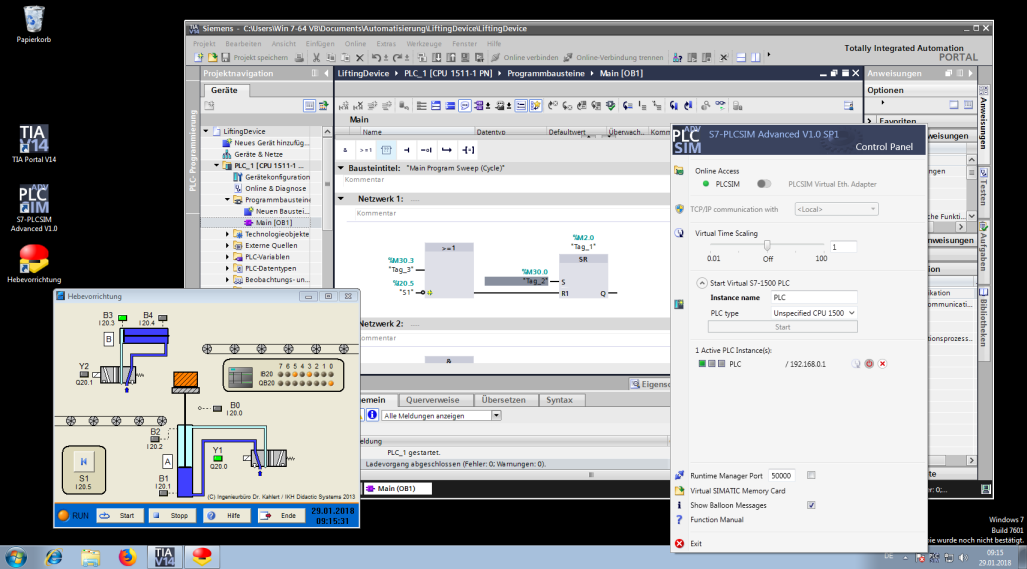1027x569 pixels.
Task: Click the Windows Start orb
Action: (x=16, y=557)
